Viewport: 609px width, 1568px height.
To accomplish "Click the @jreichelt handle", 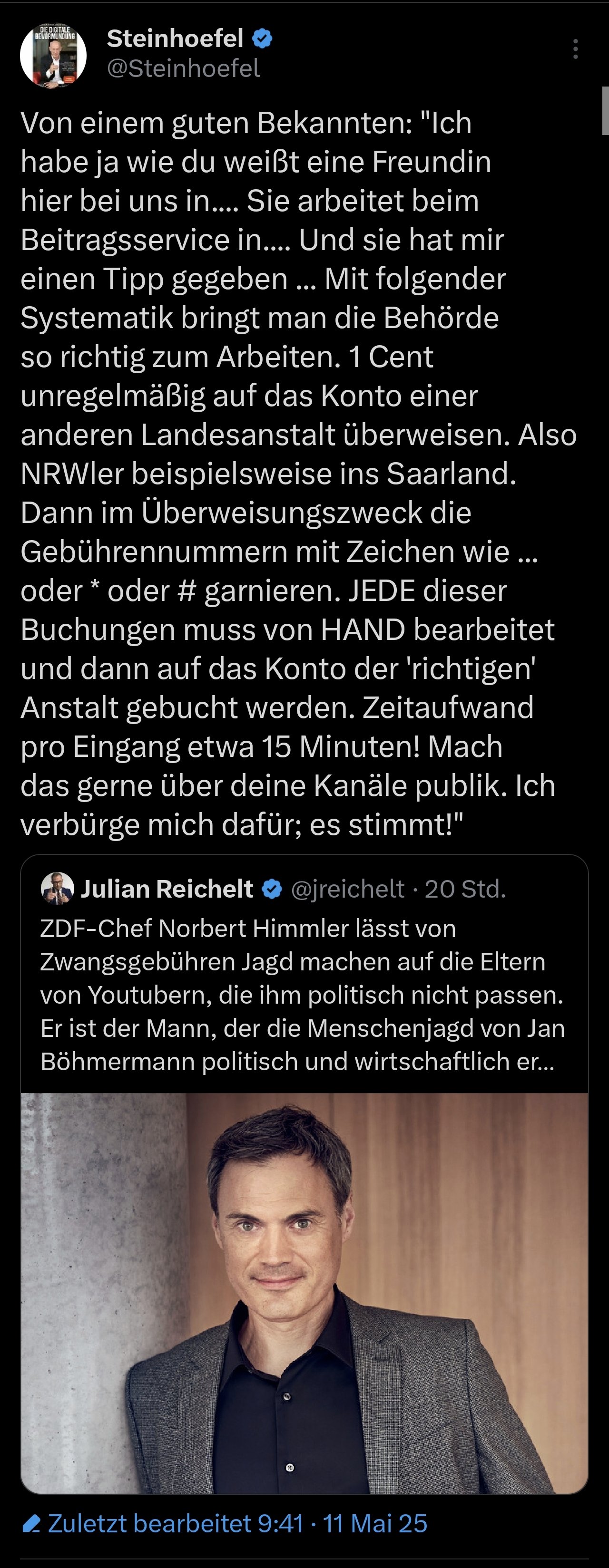I will [x=347, y=889].
